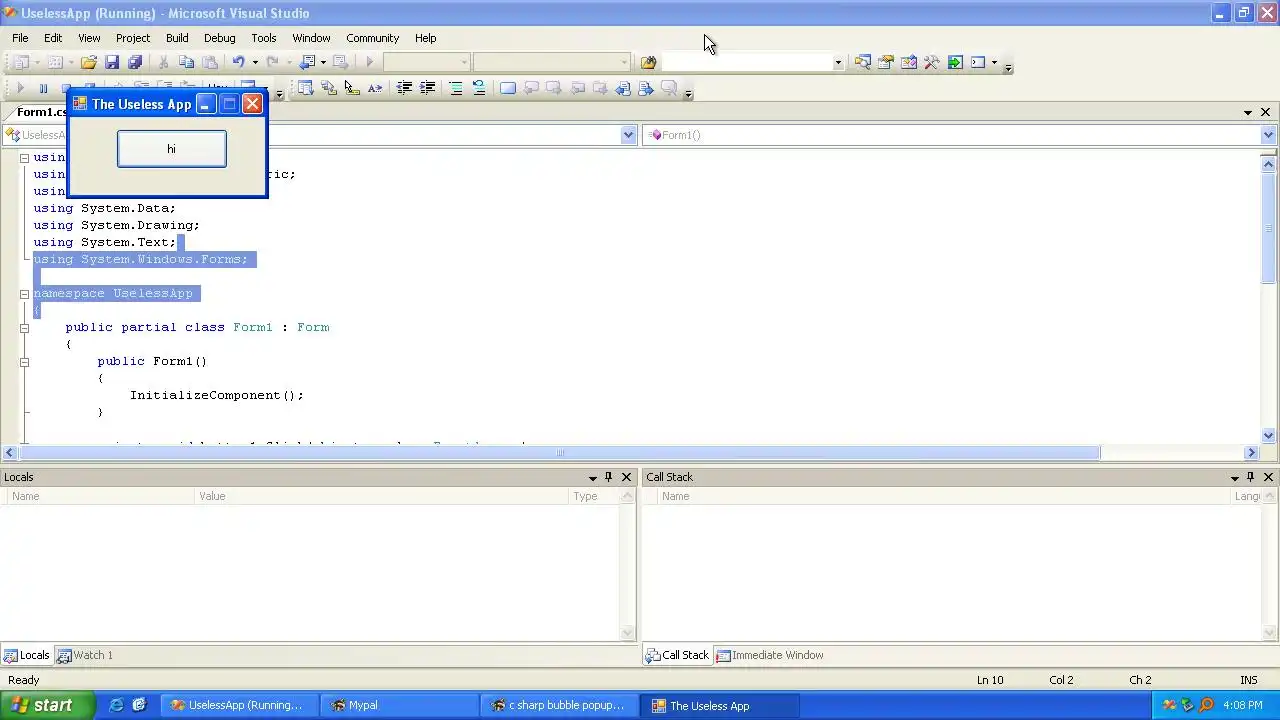
Task: Click the Find in Files icon
Action: (x=648, y=62)
